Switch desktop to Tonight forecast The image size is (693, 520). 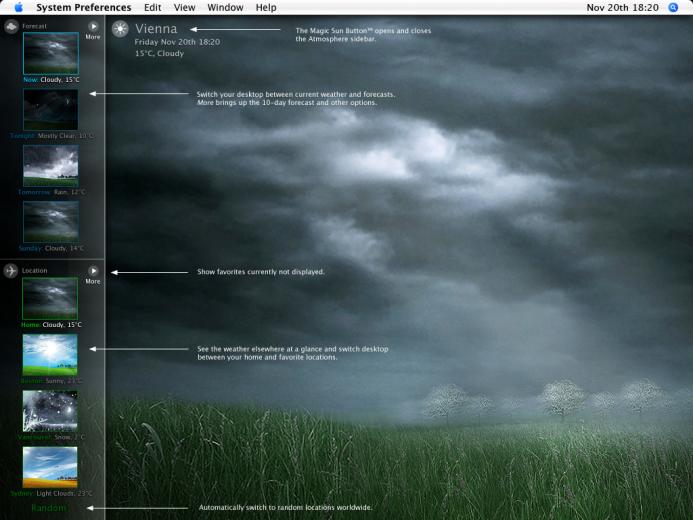pyautogui.click(x=50, y=109)
